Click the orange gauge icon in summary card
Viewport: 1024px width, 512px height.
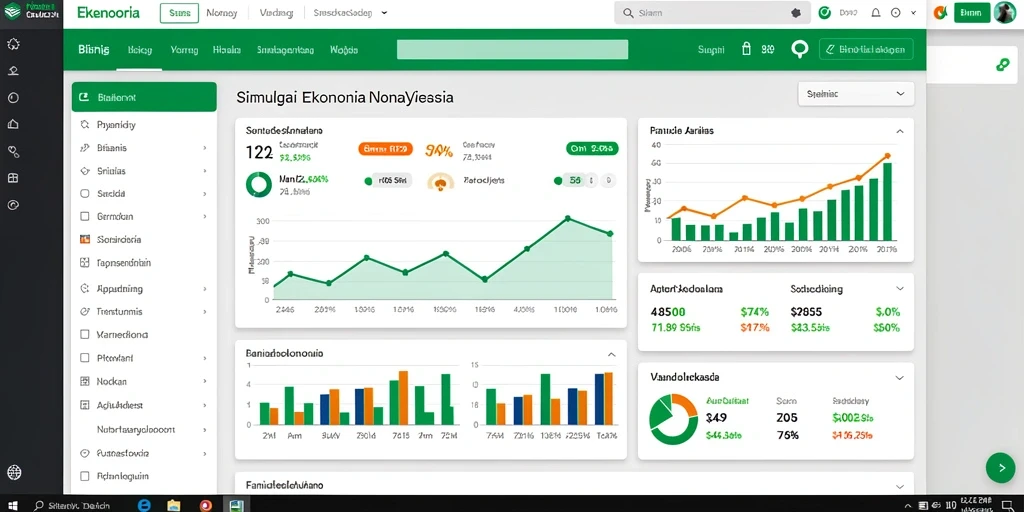tap(441, 182)
